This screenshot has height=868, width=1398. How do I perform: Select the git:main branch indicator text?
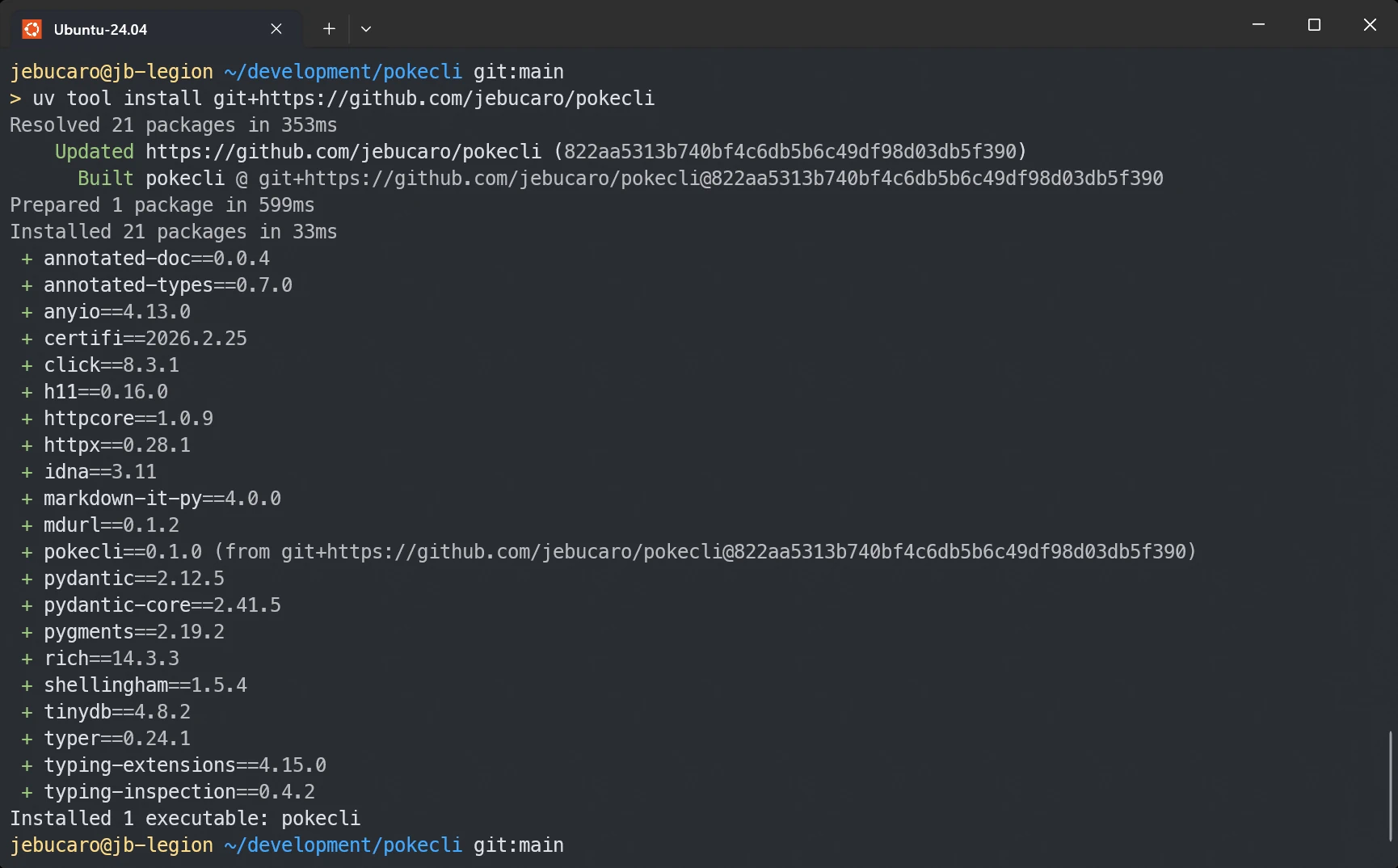pos(518,71)
